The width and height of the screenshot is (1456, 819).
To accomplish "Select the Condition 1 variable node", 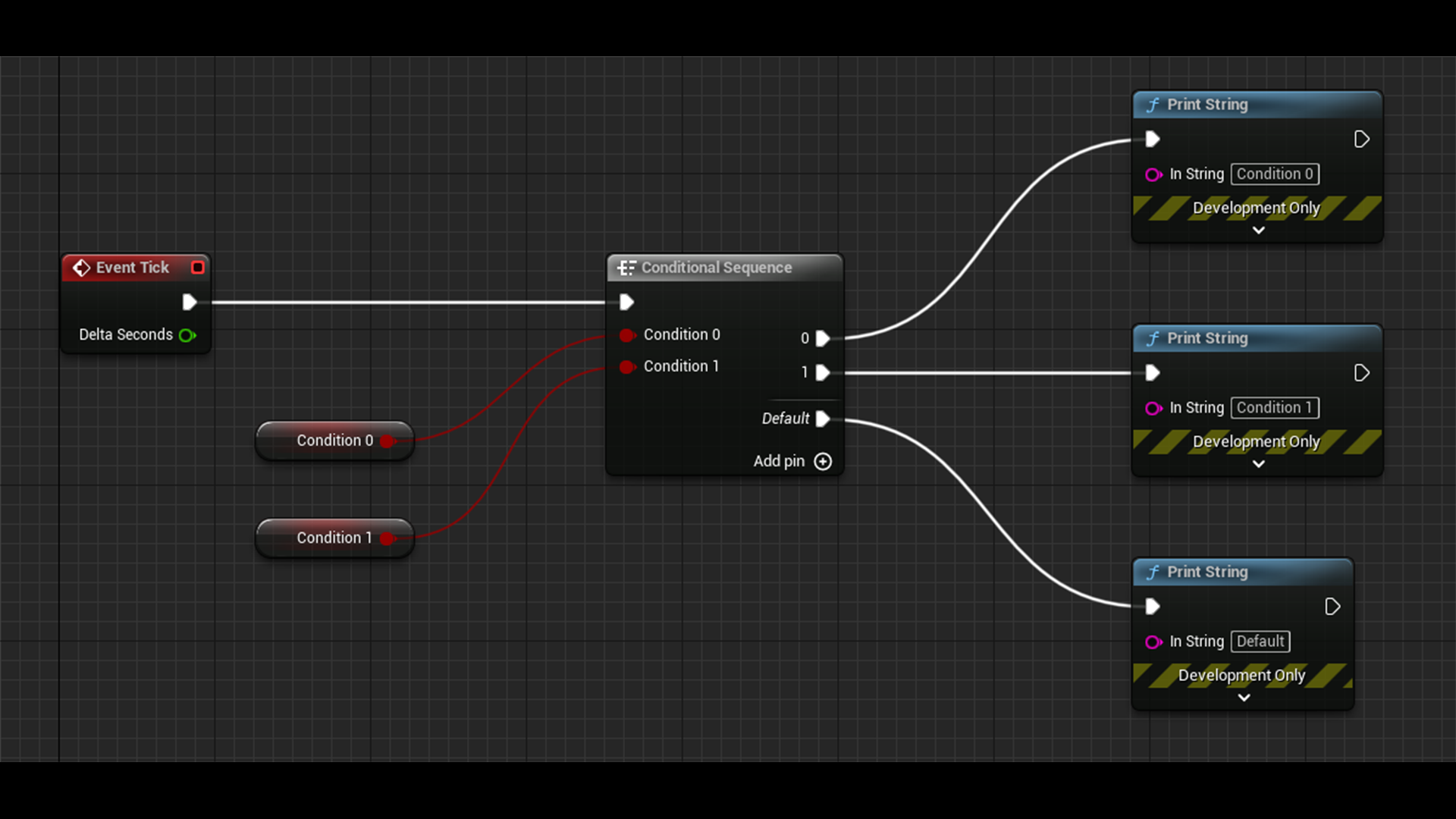I will (x=334, y=538).
